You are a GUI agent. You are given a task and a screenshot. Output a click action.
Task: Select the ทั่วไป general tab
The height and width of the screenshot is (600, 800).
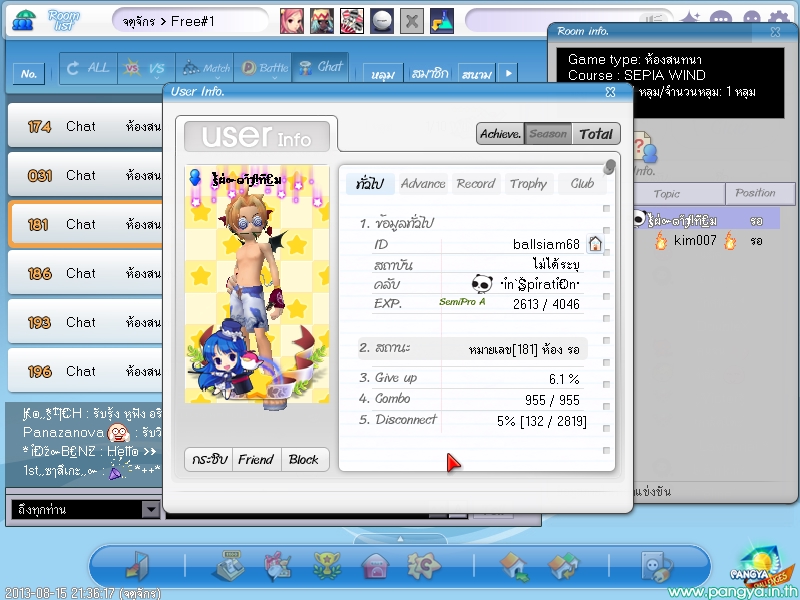tap(370, 184)
